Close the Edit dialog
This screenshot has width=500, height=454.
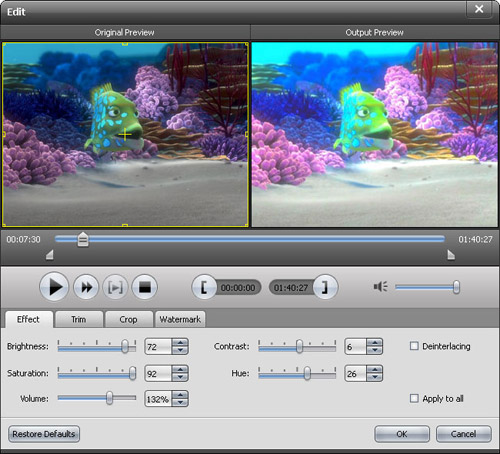pyautogui.click(x=479, y=9)
